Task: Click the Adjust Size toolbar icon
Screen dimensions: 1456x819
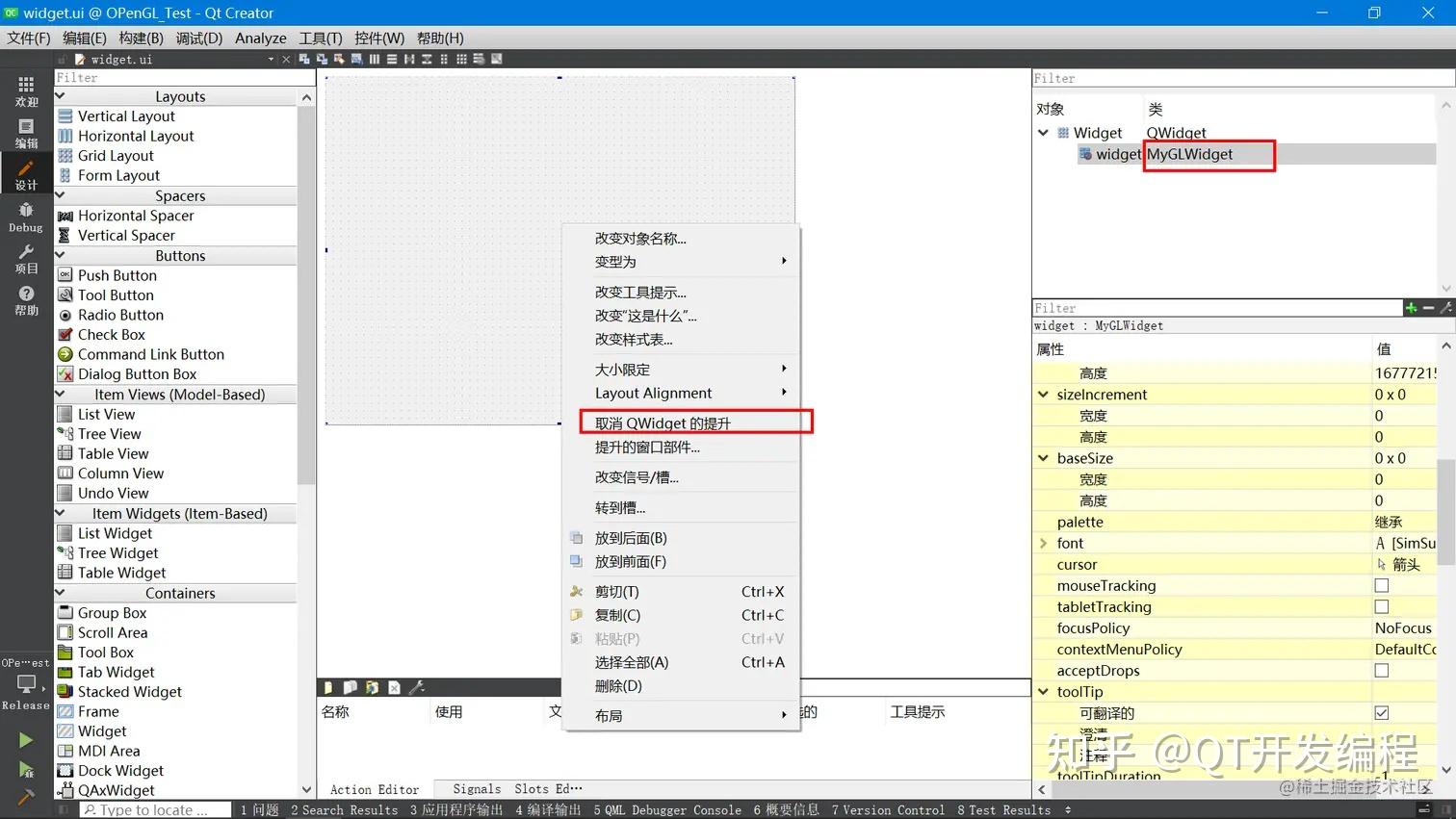Action: click(x=496, y=59)
